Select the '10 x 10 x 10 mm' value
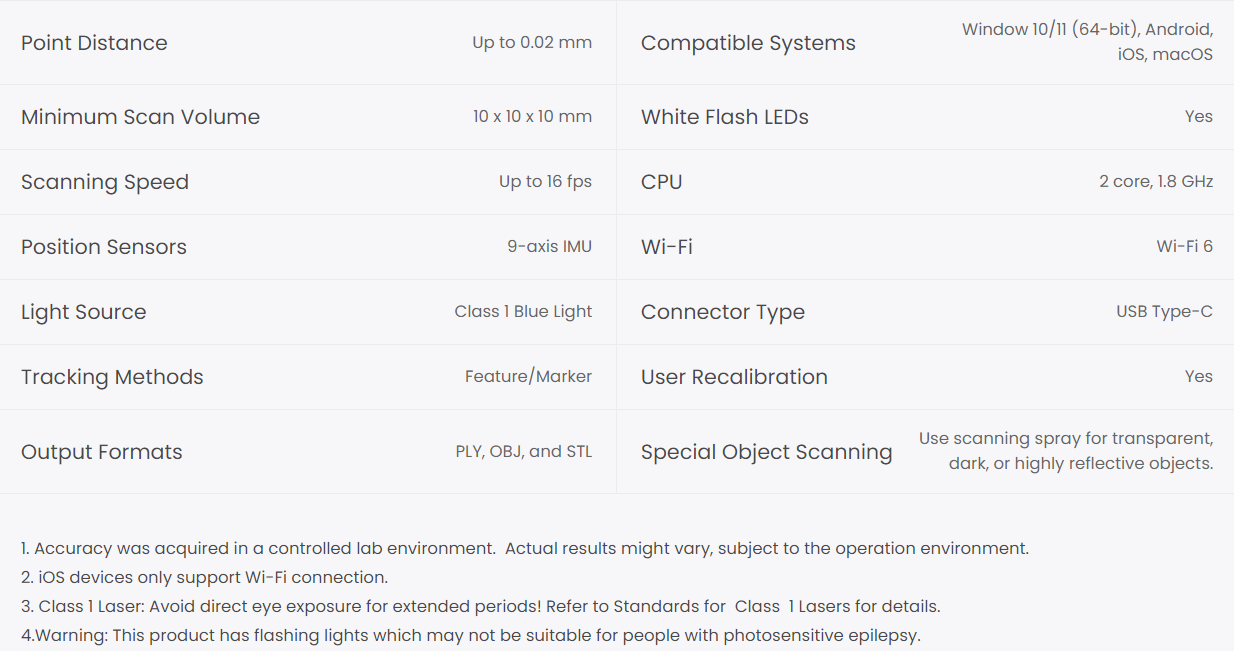Image resolution: width=1234 pixels, height=651 pixels. (x=532, y=117)
